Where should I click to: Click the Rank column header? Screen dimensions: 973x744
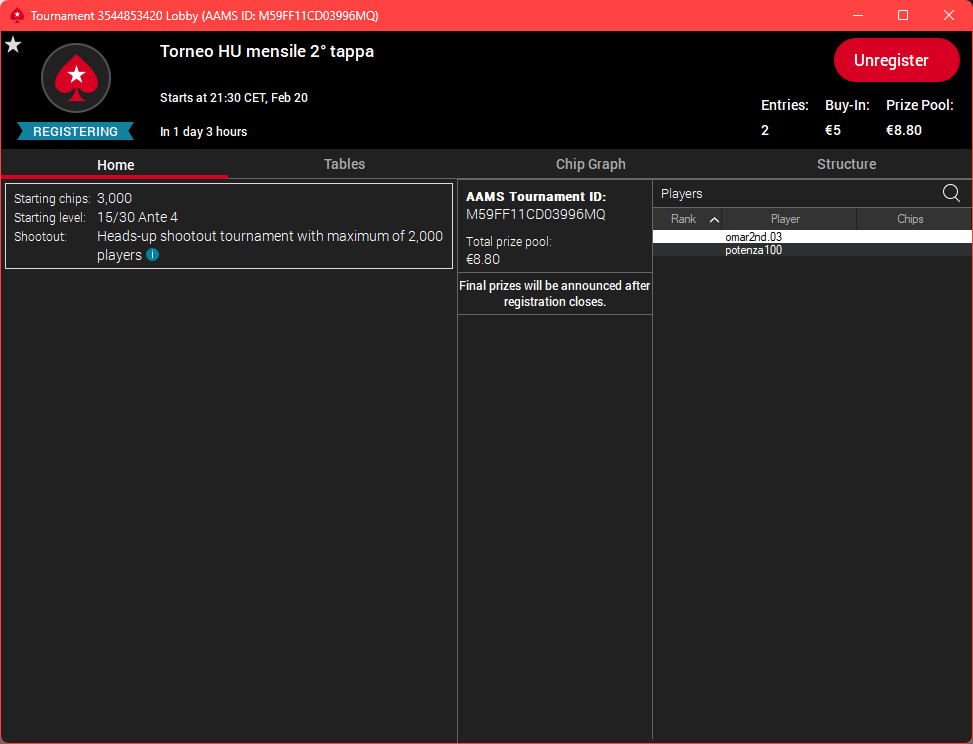click(x=683, y=219)
